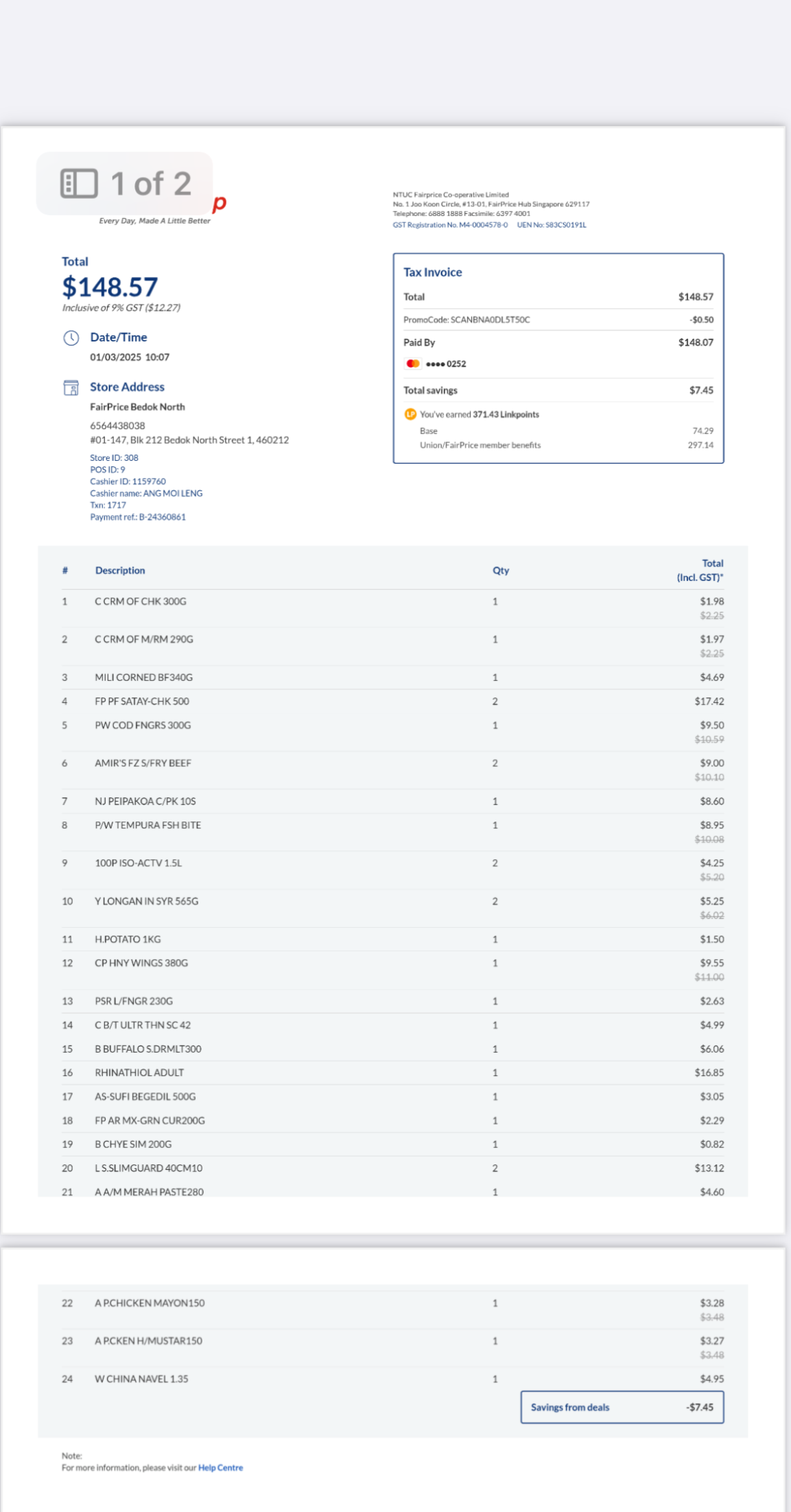791x1512 pixels.
Task: Select item L S.SLIMGUARD 40CM10
Action: click(x=149, y=1168)
